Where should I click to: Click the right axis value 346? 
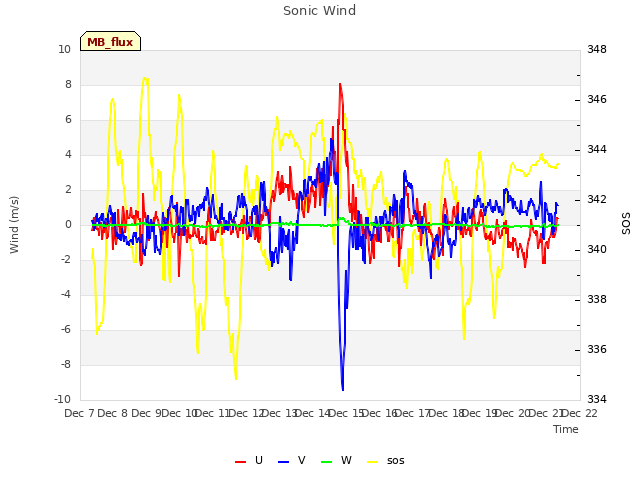click(597, 99)
